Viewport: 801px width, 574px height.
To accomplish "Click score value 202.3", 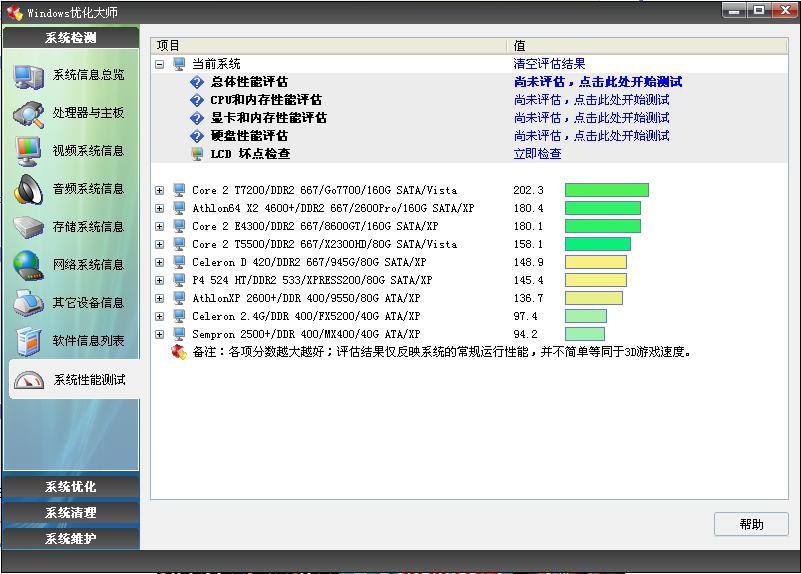I will 528,190.
